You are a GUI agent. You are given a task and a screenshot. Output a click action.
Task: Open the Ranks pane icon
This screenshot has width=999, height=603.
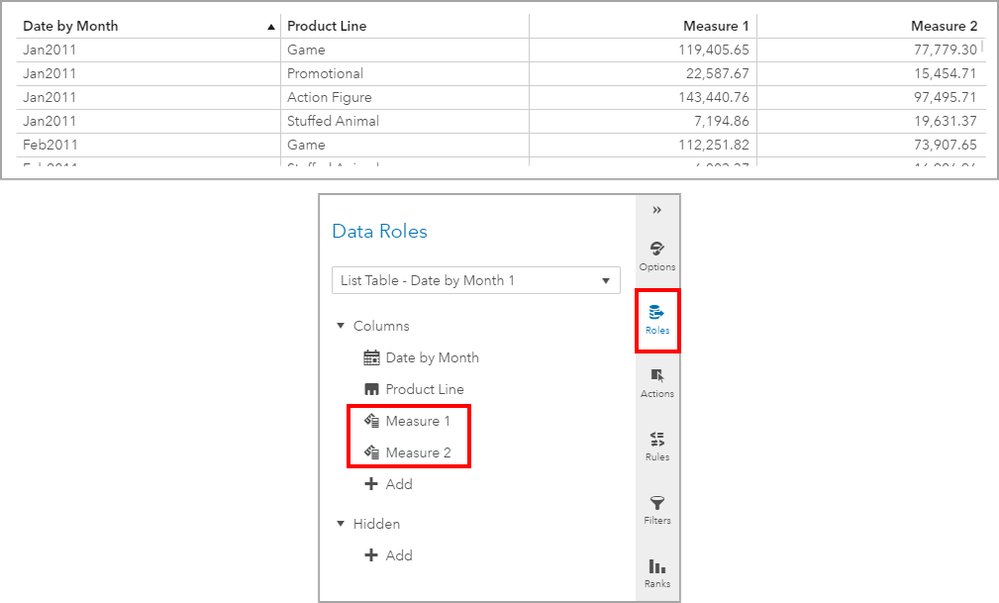657,571
